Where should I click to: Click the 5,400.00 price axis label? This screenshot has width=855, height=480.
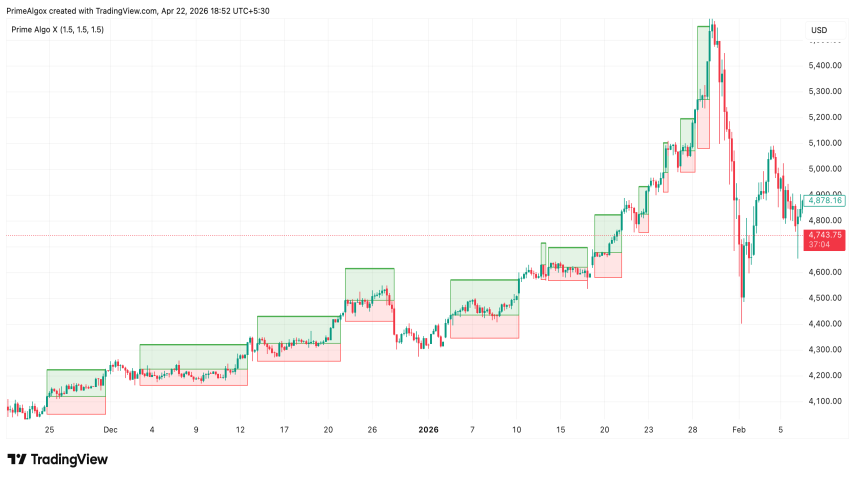(823, 66)
